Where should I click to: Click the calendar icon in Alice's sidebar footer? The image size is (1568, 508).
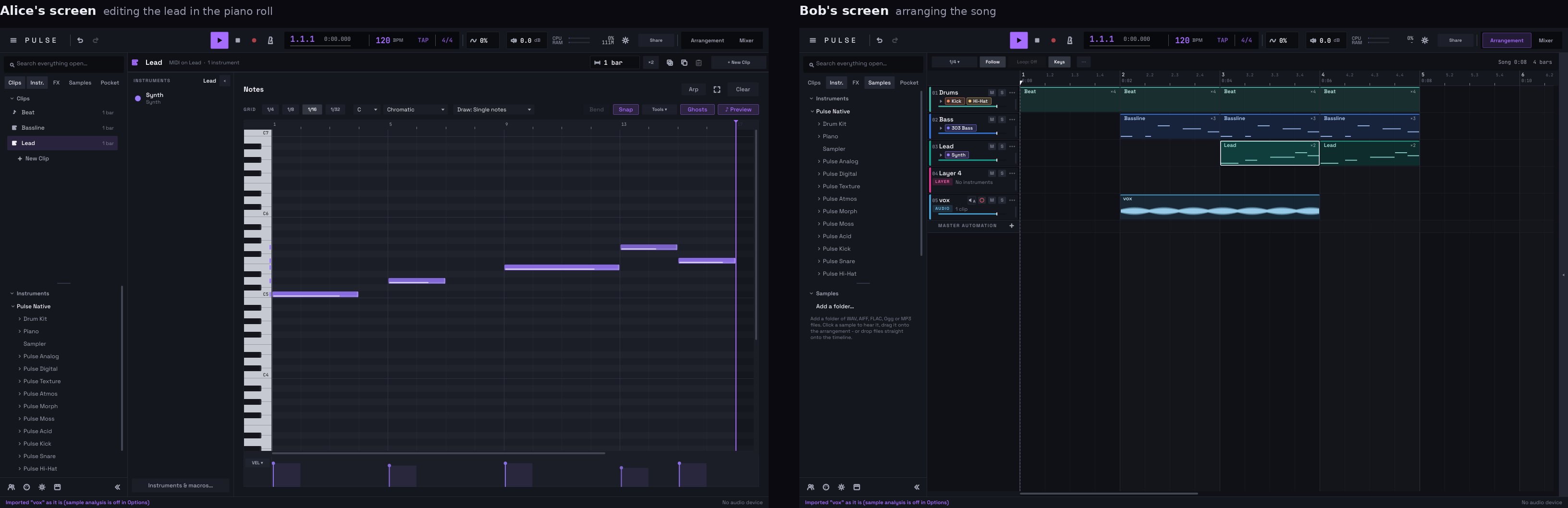pos(57,487)
